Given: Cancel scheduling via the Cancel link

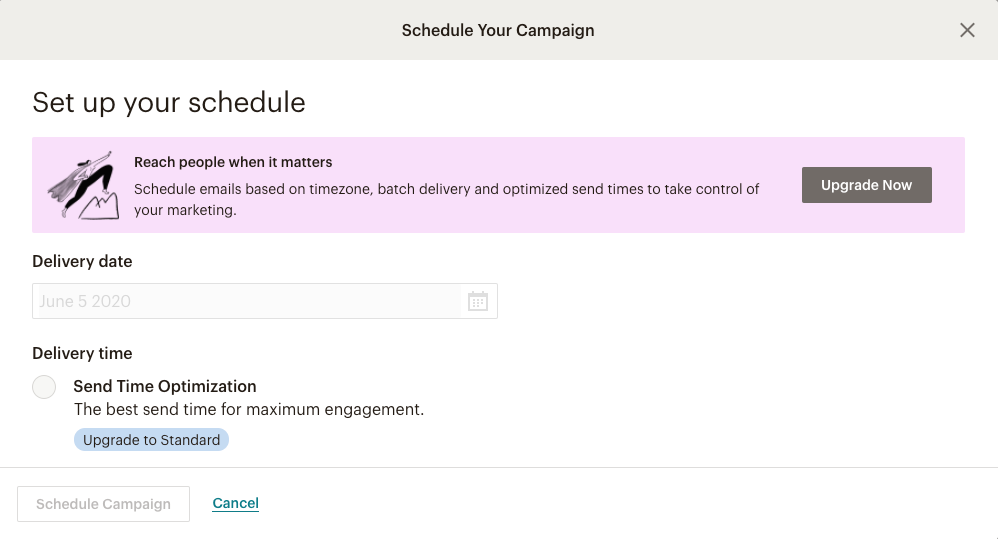Looking at the screenshot, I should 235,503.
